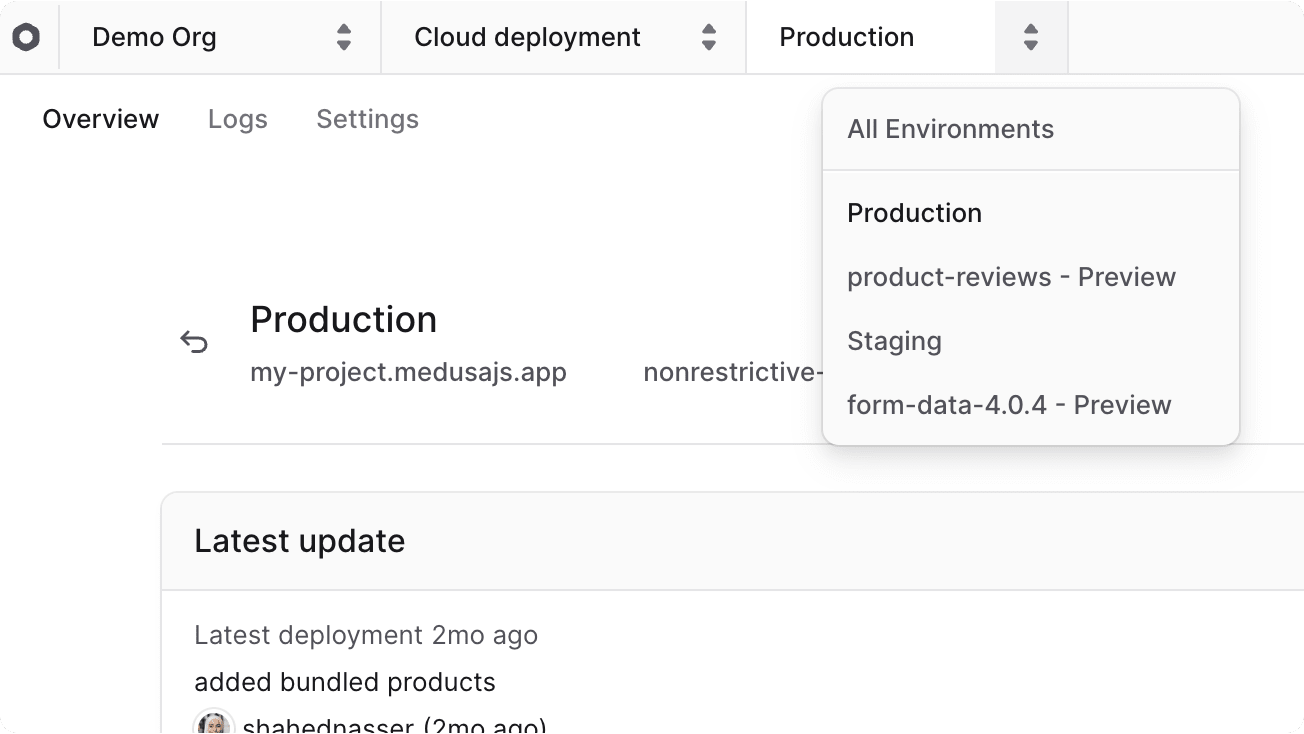The width and height of the screenshot is (1304, 734).
Task: Click the chevron icon on the Cloud deployment selector
Action: point(708,37)
